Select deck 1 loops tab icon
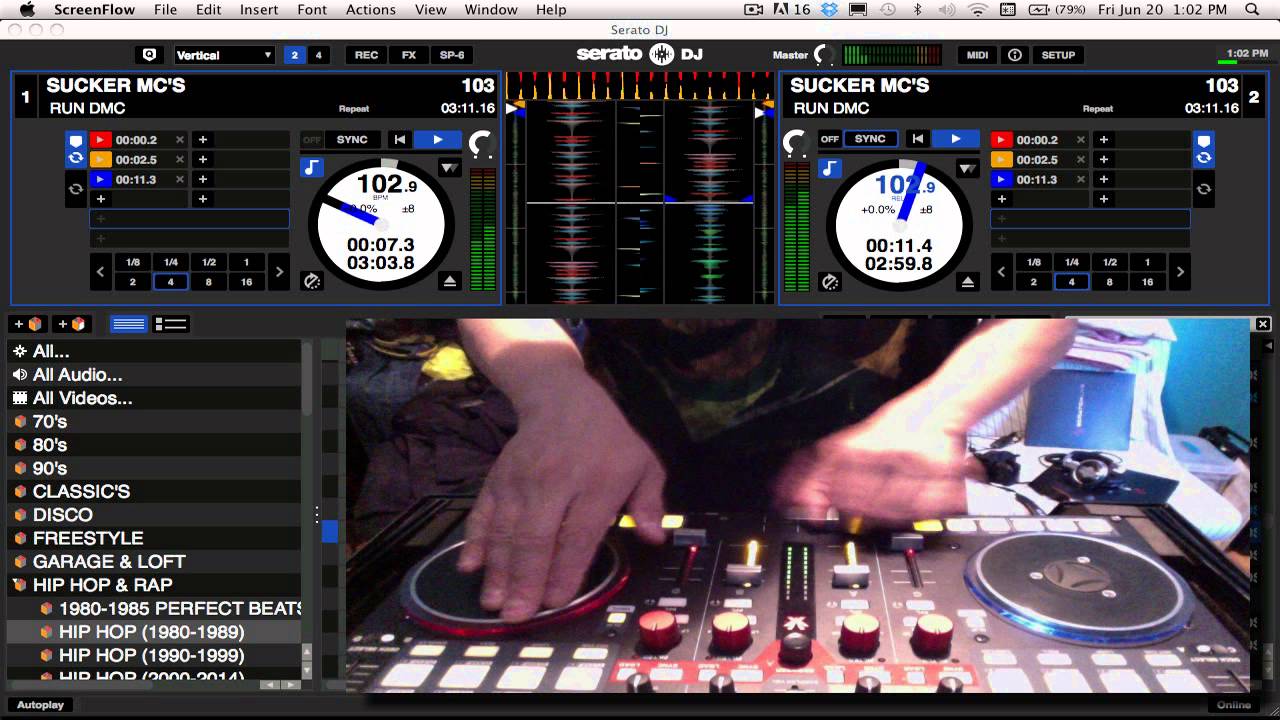The width and height of the screenshot is (1280, 720). point(75,158)
